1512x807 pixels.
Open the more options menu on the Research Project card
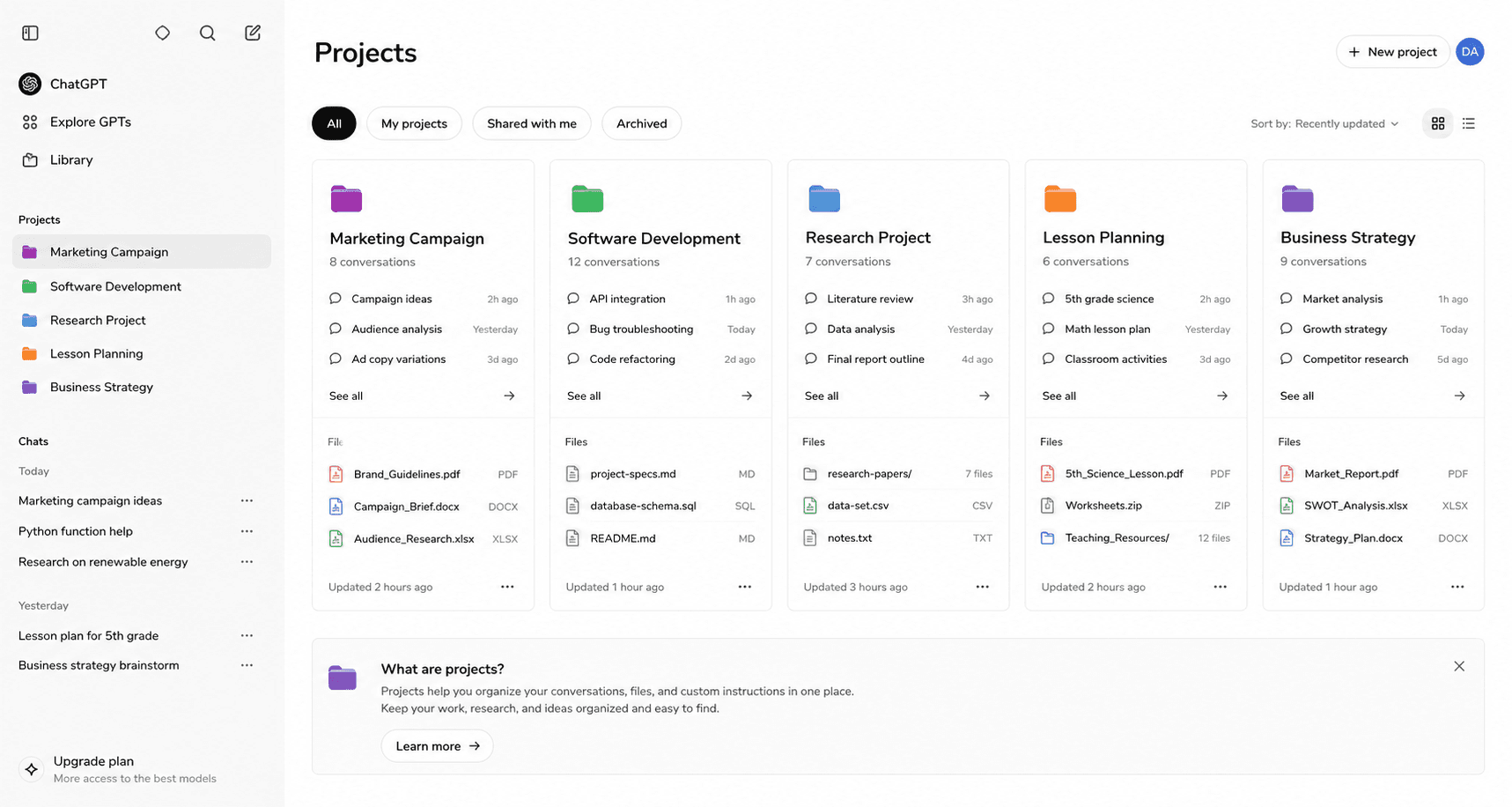[983, 587]
